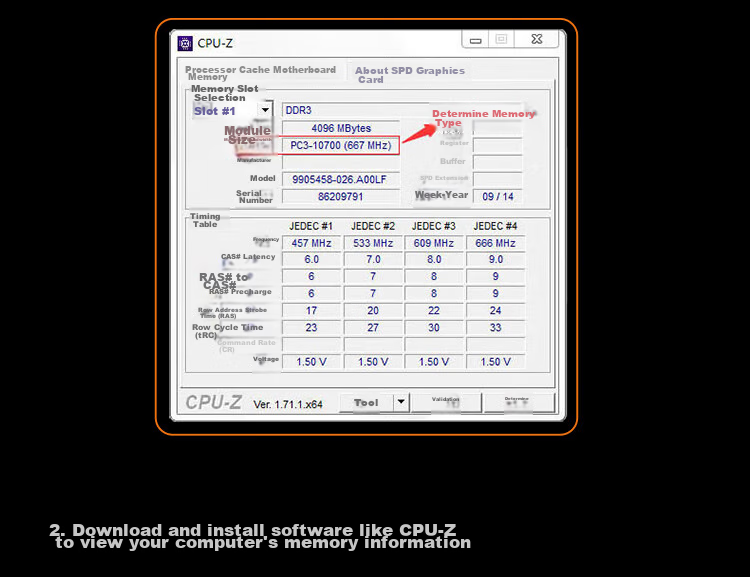Click the version text Ver. 1.71.1.x64
This screenshot has height=577, width=750.
click(288, 404)
